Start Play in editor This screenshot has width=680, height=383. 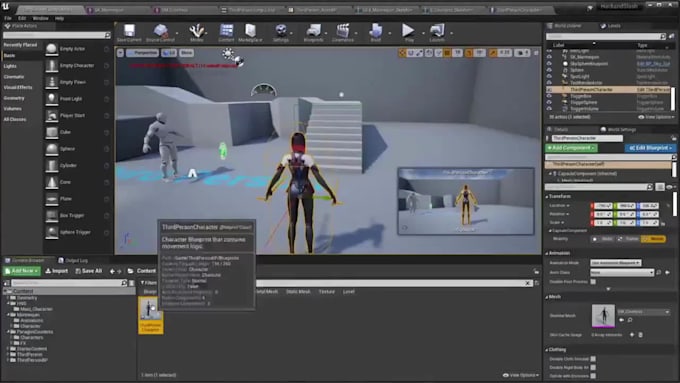(x=408, y=33)
